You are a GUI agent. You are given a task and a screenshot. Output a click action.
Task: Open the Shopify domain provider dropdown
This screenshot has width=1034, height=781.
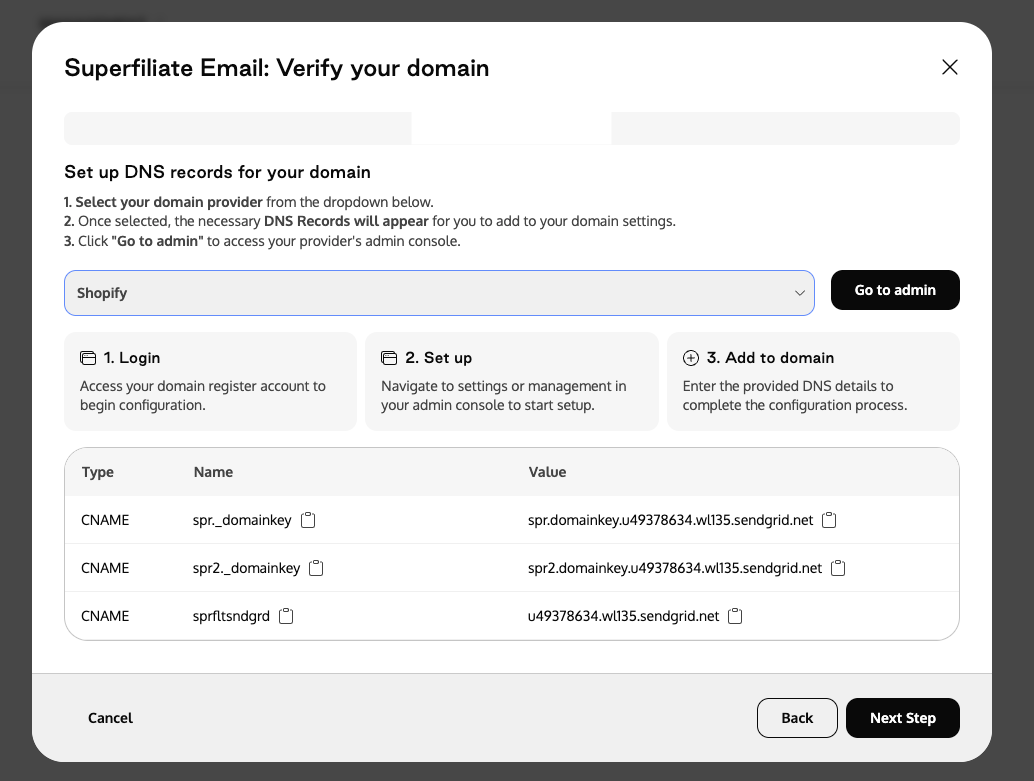439,293
